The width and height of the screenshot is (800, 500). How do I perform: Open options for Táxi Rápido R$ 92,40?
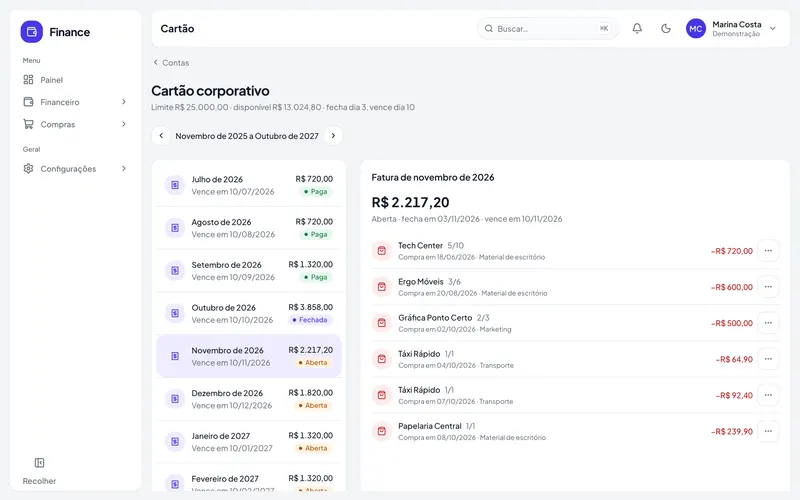768,395
